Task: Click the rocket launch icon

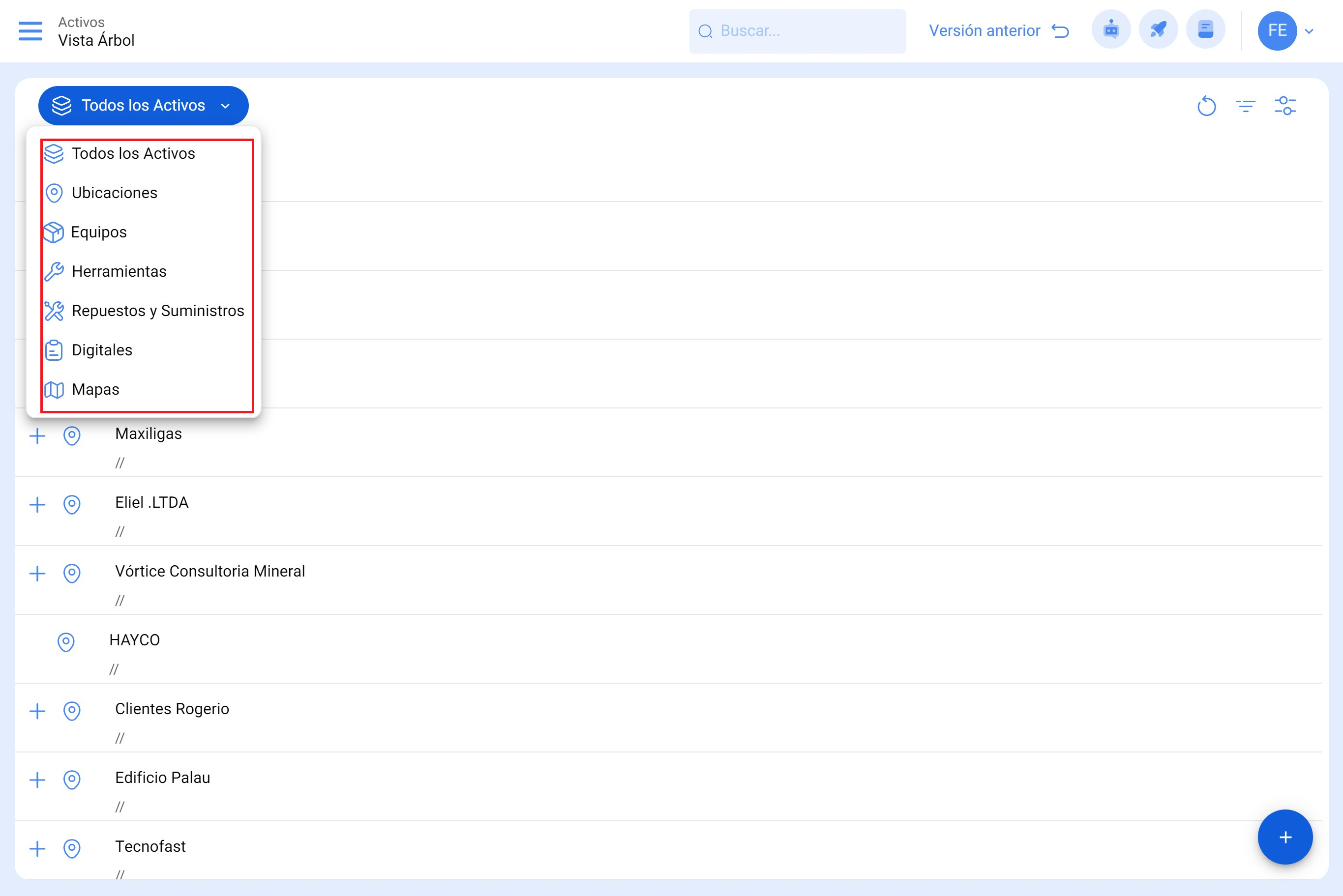Action: click(1158, 29)
